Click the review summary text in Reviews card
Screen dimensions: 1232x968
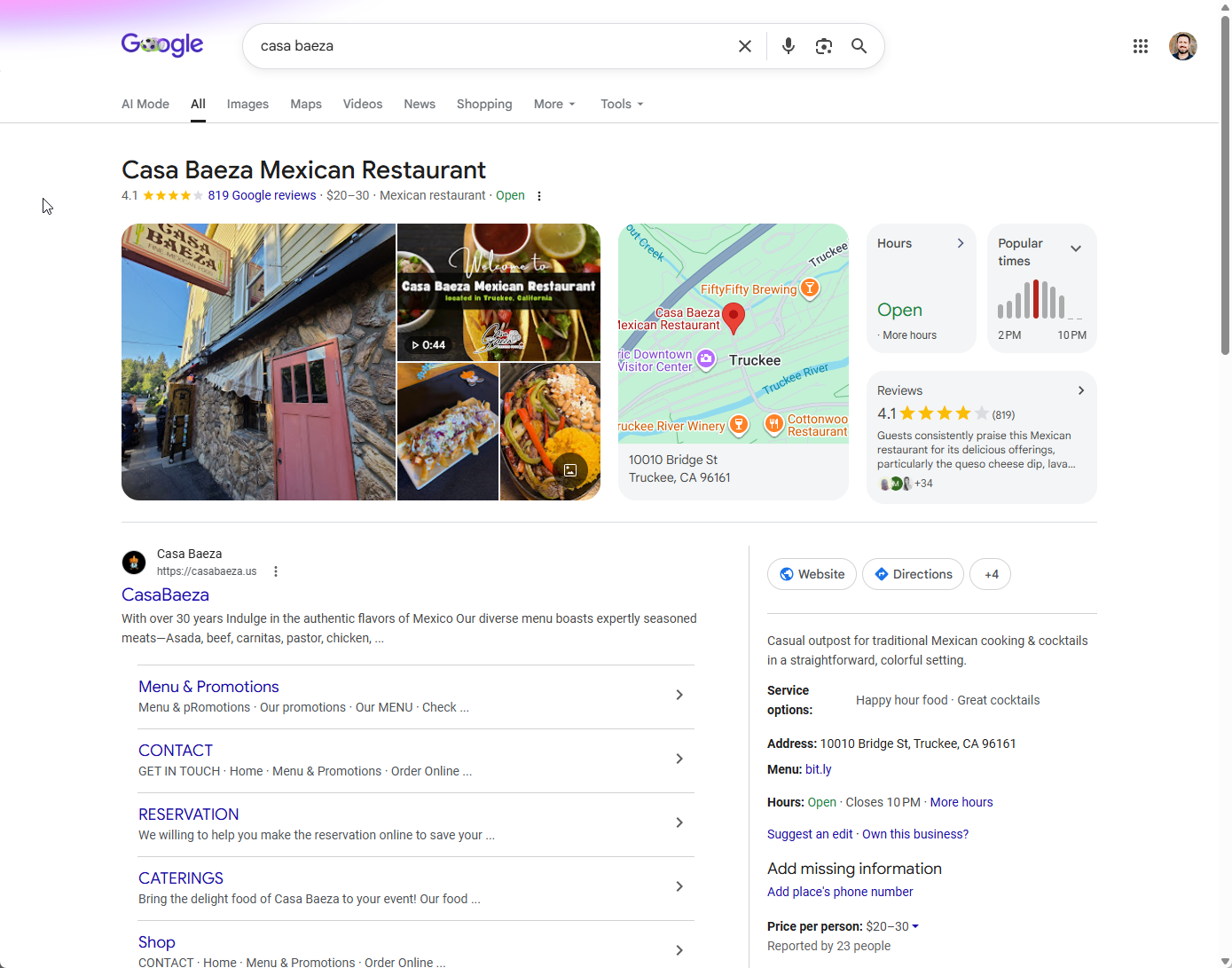pyautogui.click(x=976, y=450)
